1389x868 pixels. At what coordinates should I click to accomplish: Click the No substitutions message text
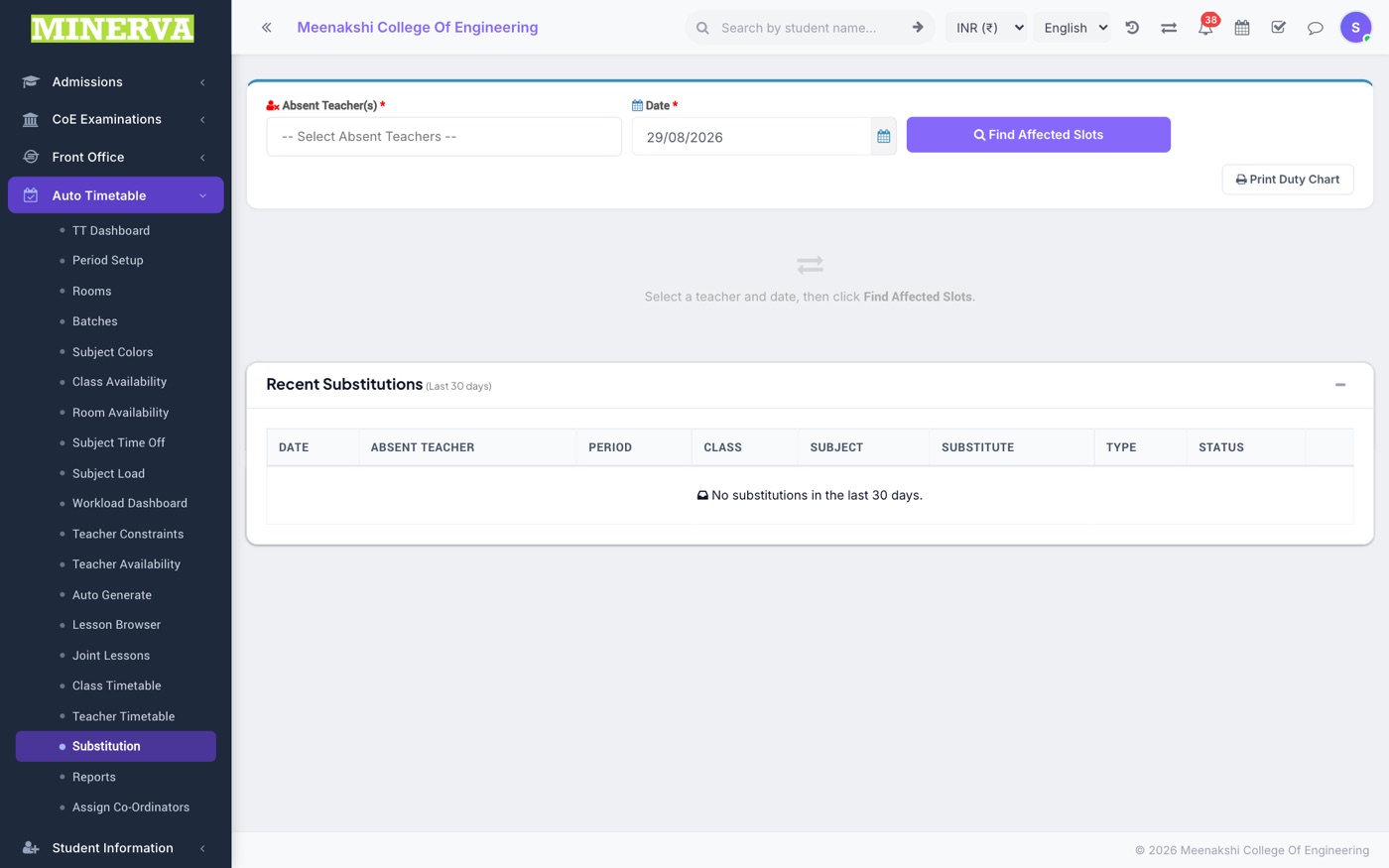[810, 495]
